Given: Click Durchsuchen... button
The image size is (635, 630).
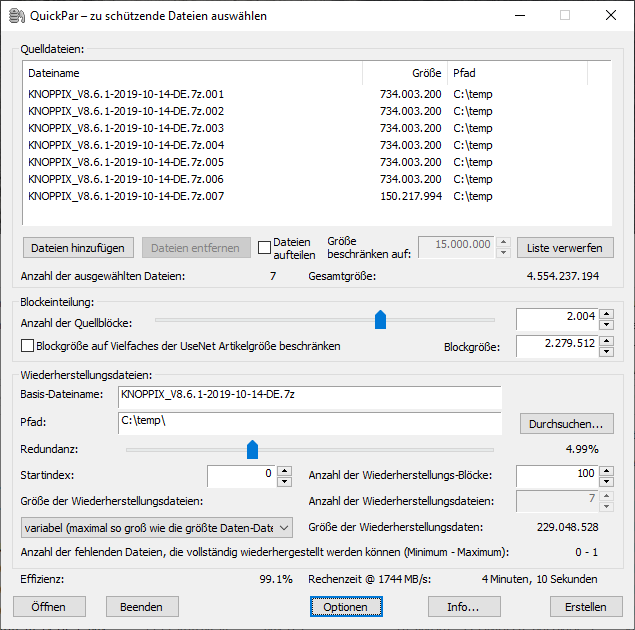Looking at the screenshot, I should [x=567, y=424].
